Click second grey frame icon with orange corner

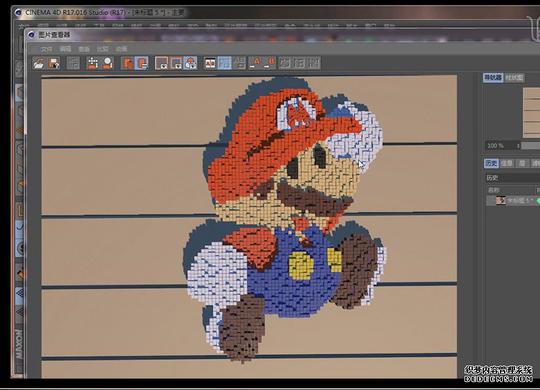(176, 63)
